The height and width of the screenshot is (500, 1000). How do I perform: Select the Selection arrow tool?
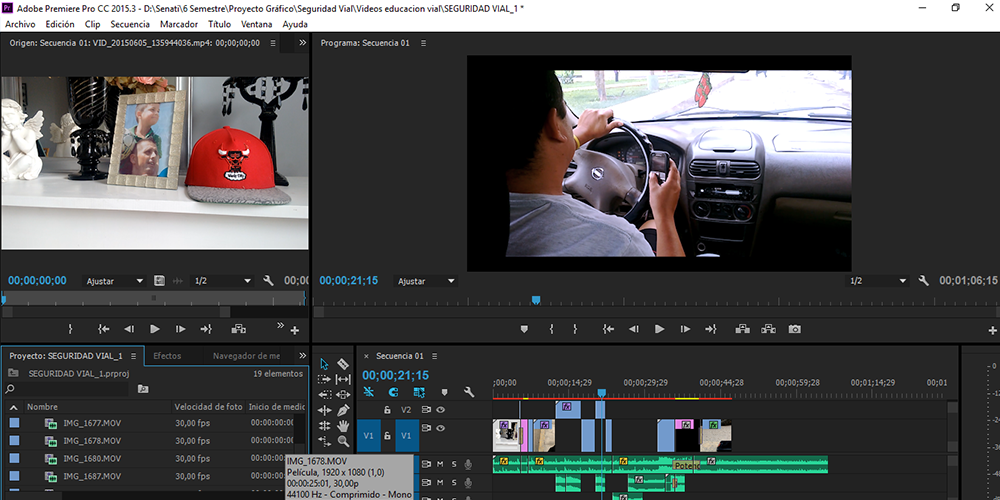324,364
